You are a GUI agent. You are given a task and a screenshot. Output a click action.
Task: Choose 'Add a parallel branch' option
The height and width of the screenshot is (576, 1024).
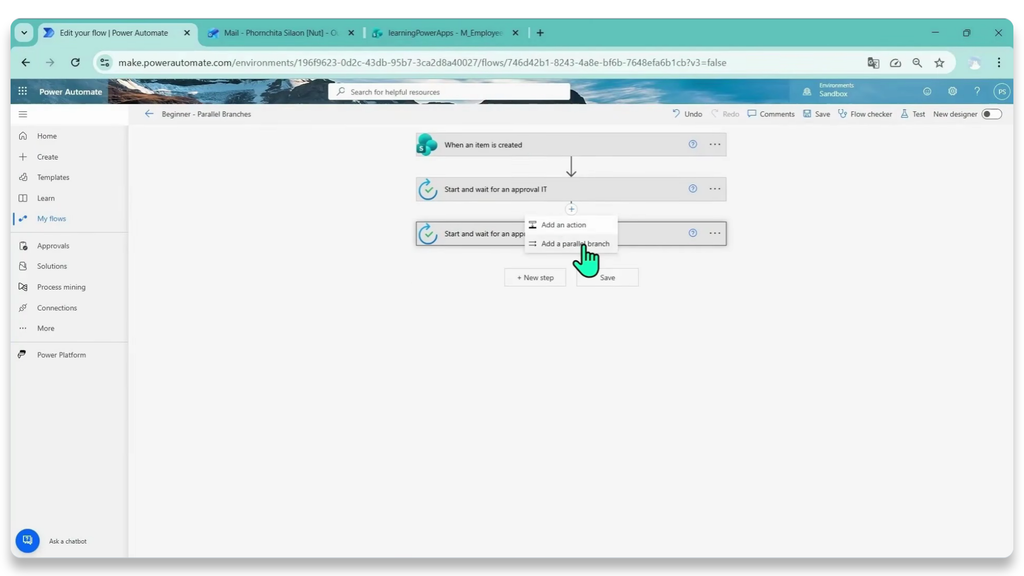(x=571, y=244)
